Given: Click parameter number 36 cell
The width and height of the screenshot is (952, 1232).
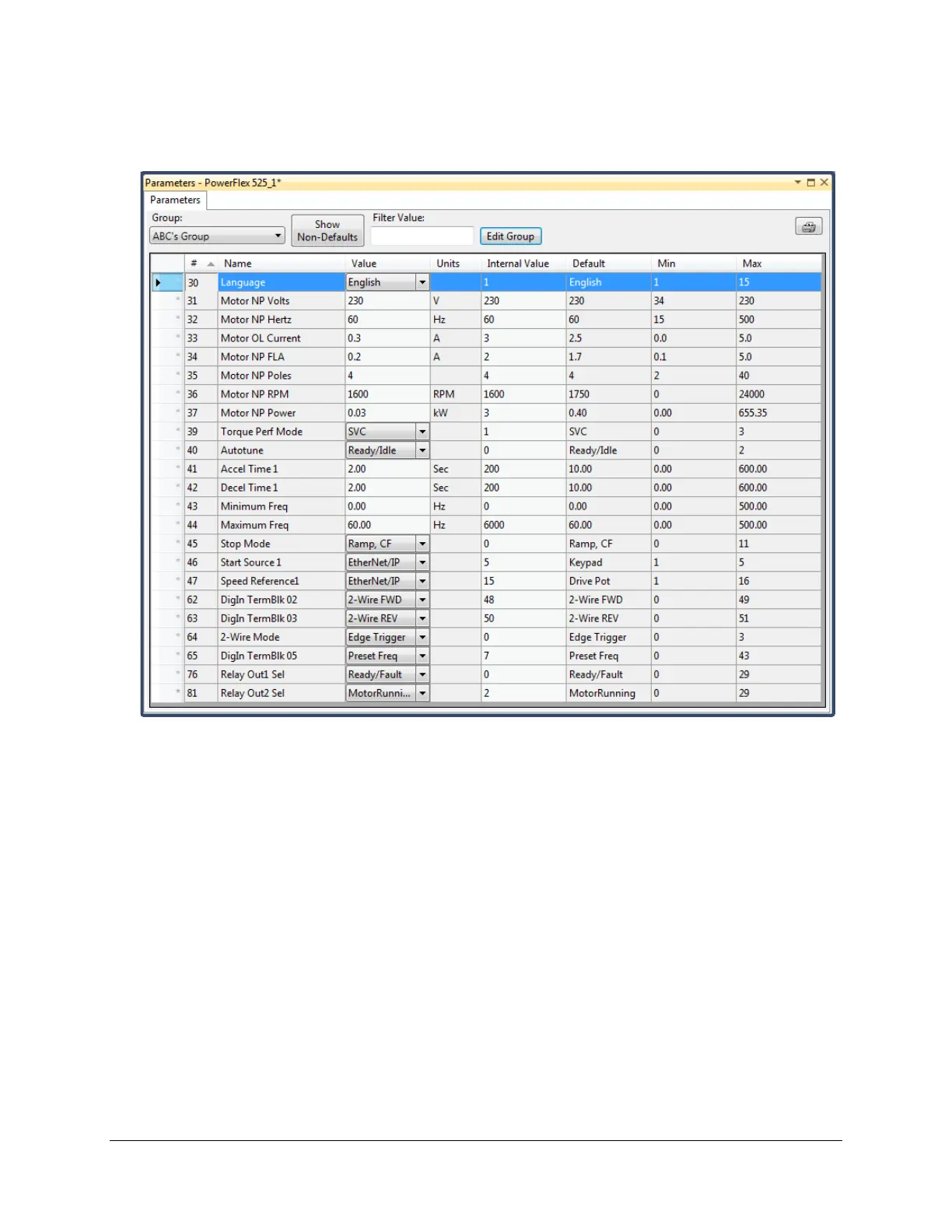Looking at the screenshot, I should pyautogui.click(x=201, y=394).
